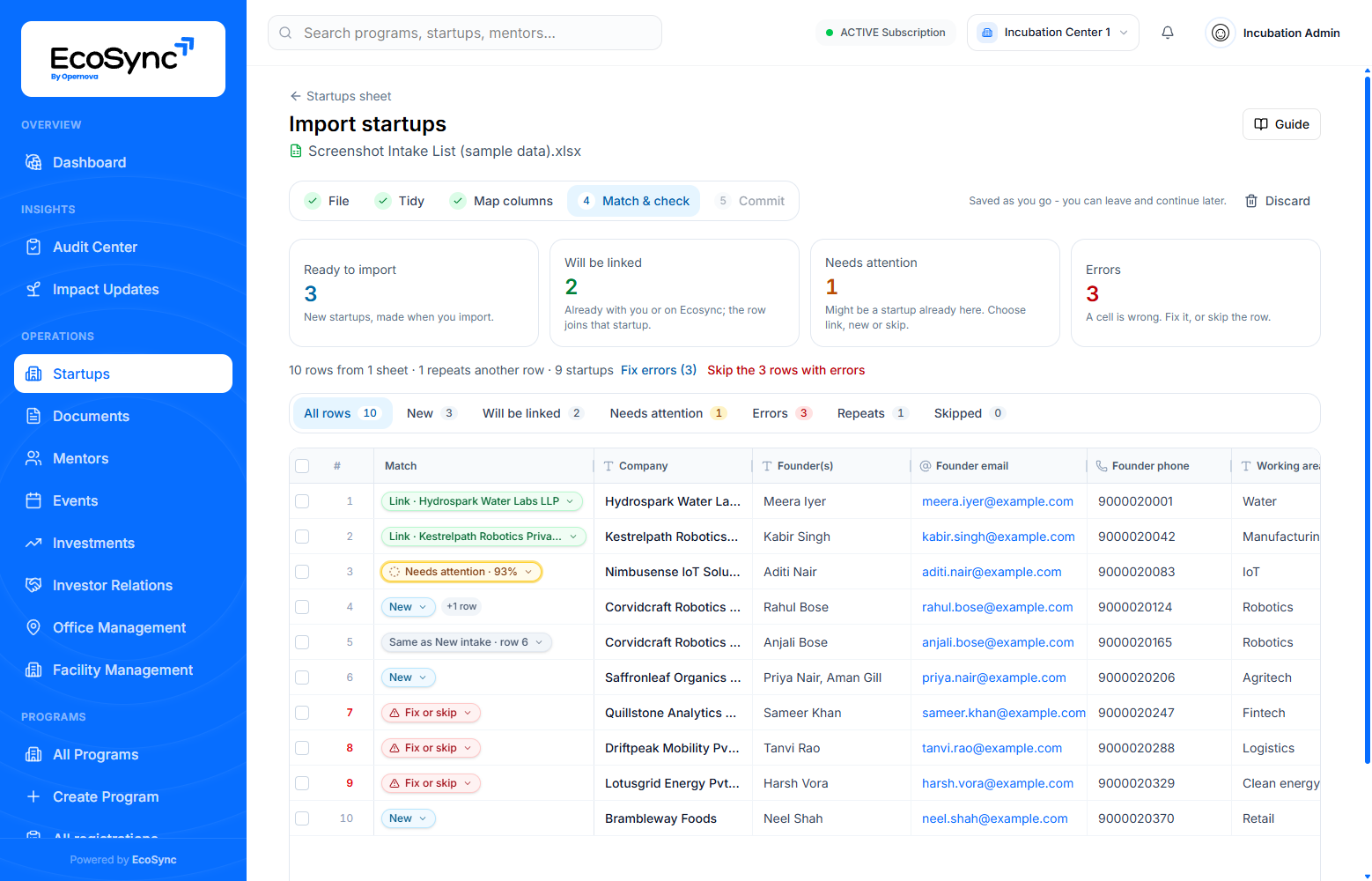Click the +1 row badge on row 4

click(461, 606)
